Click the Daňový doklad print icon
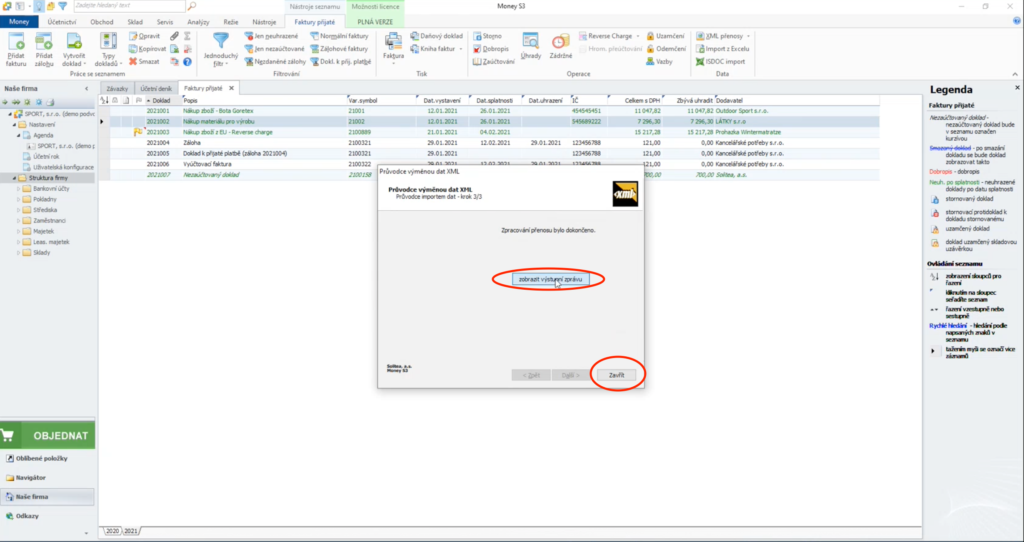This screenshot has width=1024, height=542. click(437, 36)
